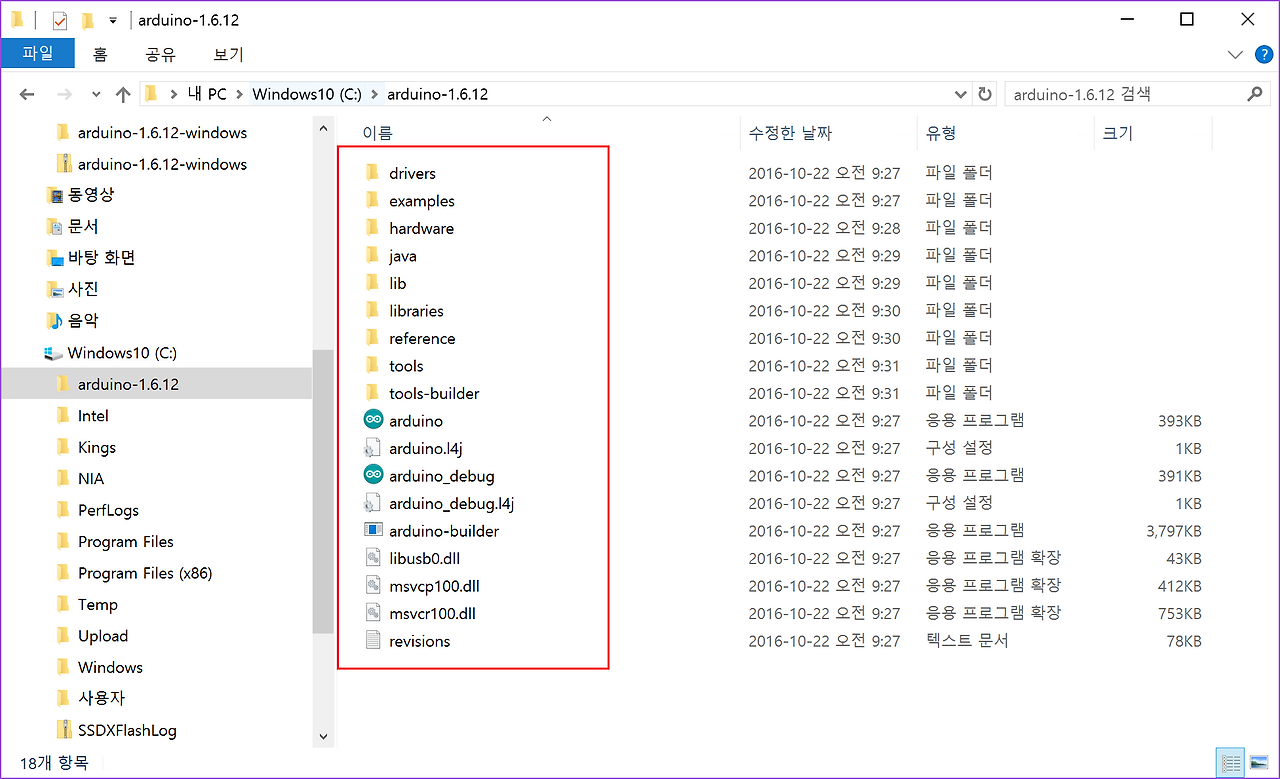Open the recent locations dropdown arrow
This screenshot has width=1280, height=779.
(x=96, y=94)
